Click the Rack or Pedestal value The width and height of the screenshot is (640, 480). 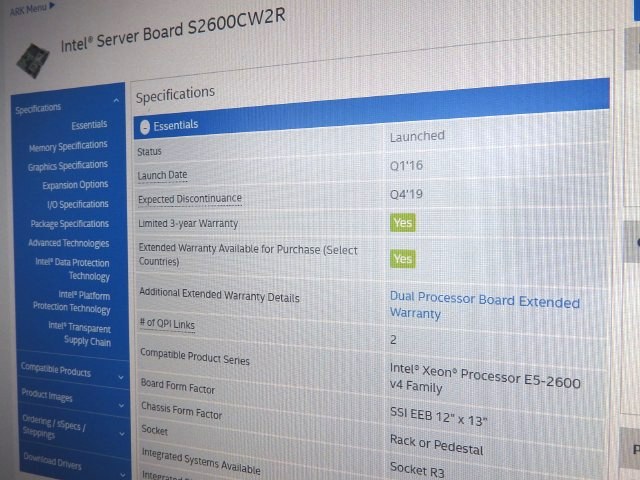pyautogui.click(x=436, y=445)
